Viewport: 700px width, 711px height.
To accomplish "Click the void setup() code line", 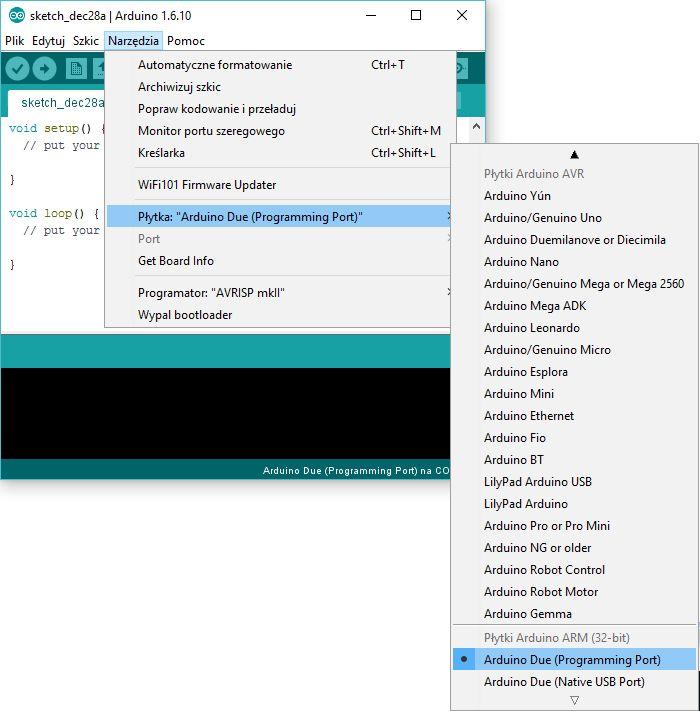I will [56, 128].
